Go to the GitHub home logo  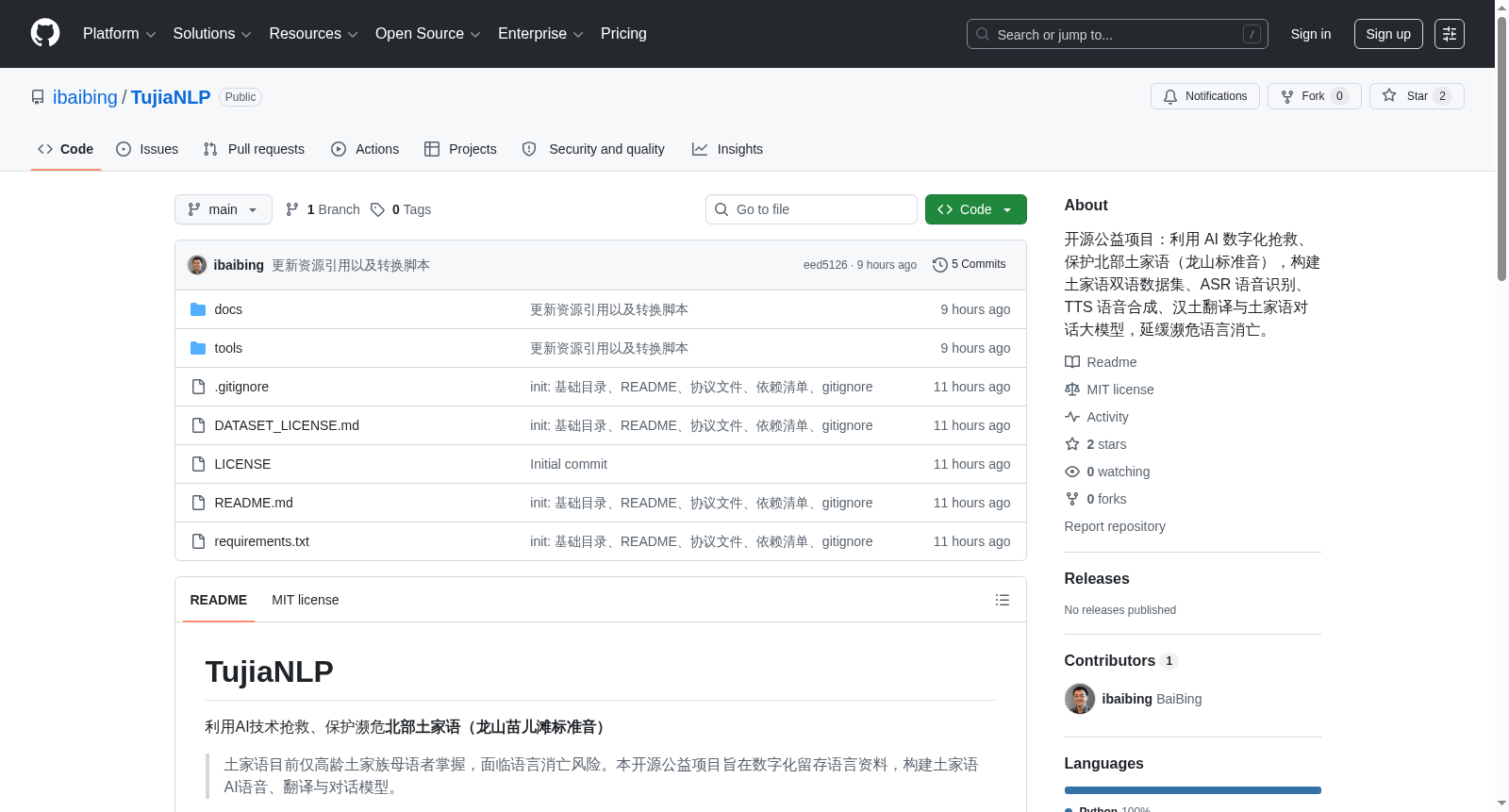(x=45, y=33)
